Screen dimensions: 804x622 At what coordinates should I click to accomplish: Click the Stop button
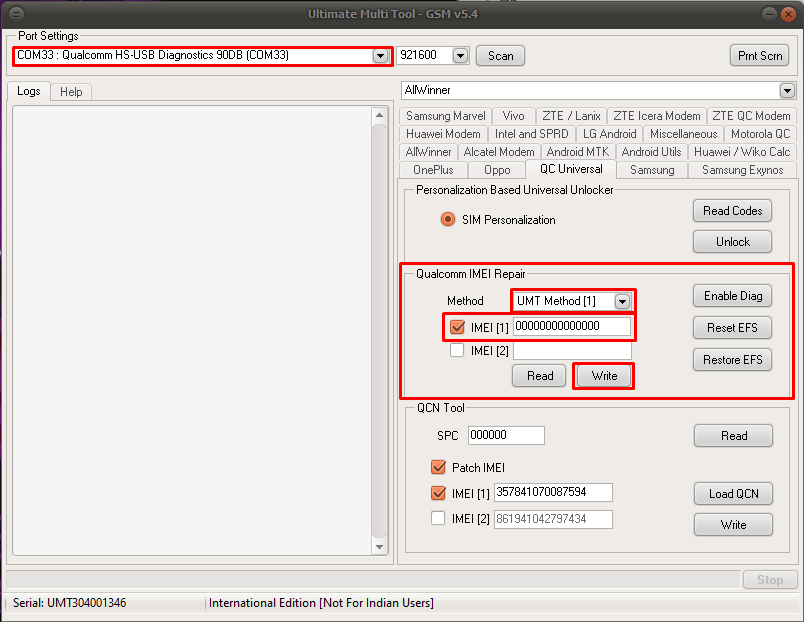click(x=770, y=580)
